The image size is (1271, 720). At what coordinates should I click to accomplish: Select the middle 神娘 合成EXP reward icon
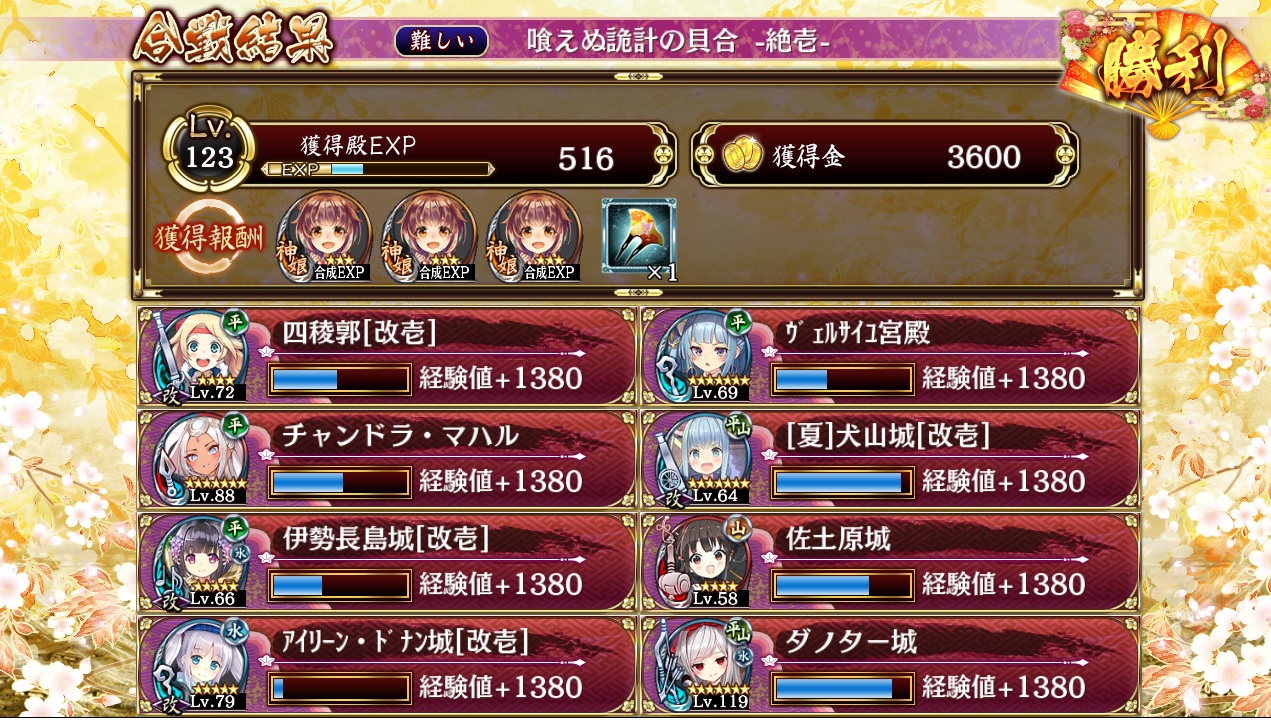(428, 236)
